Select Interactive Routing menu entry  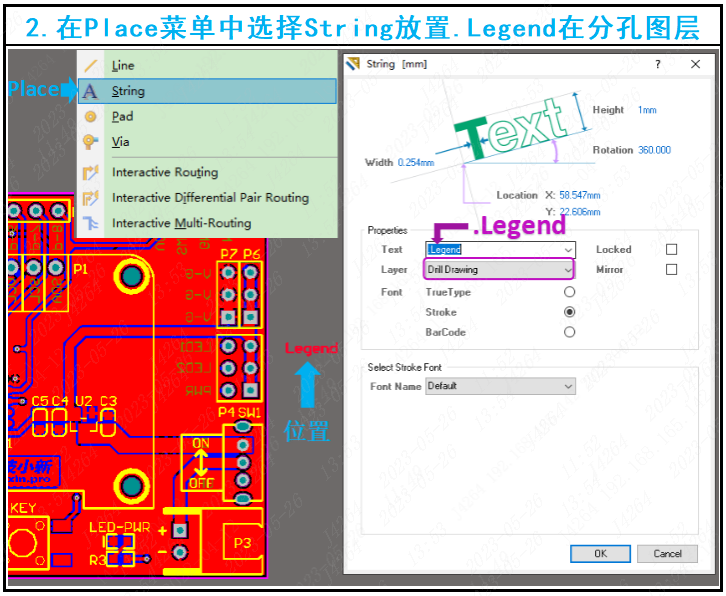click(165, 172)
